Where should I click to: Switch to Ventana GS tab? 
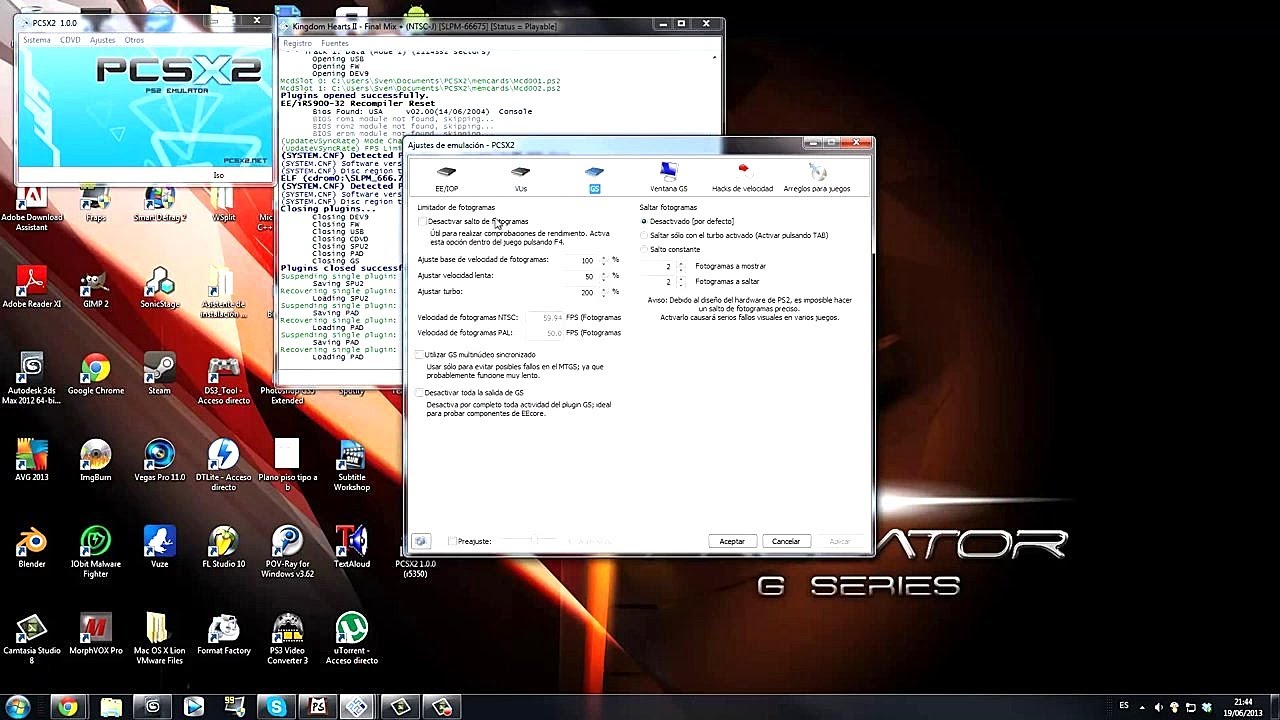(668, 179)
